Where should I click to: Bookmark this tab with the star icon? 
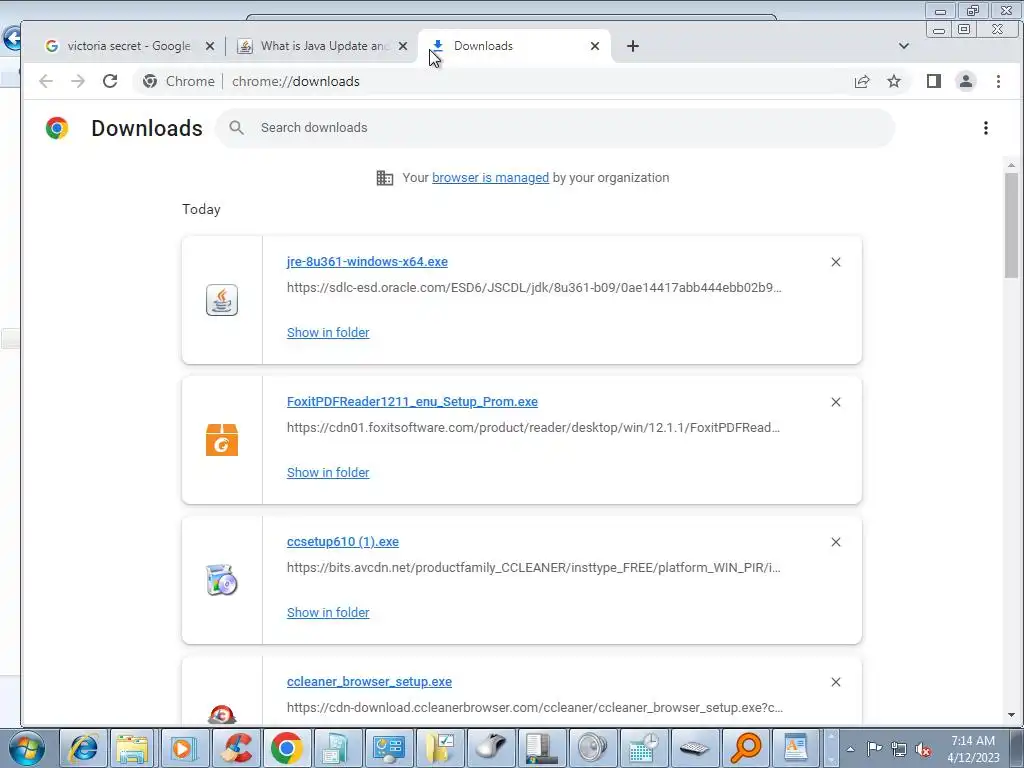click(894, 81)
